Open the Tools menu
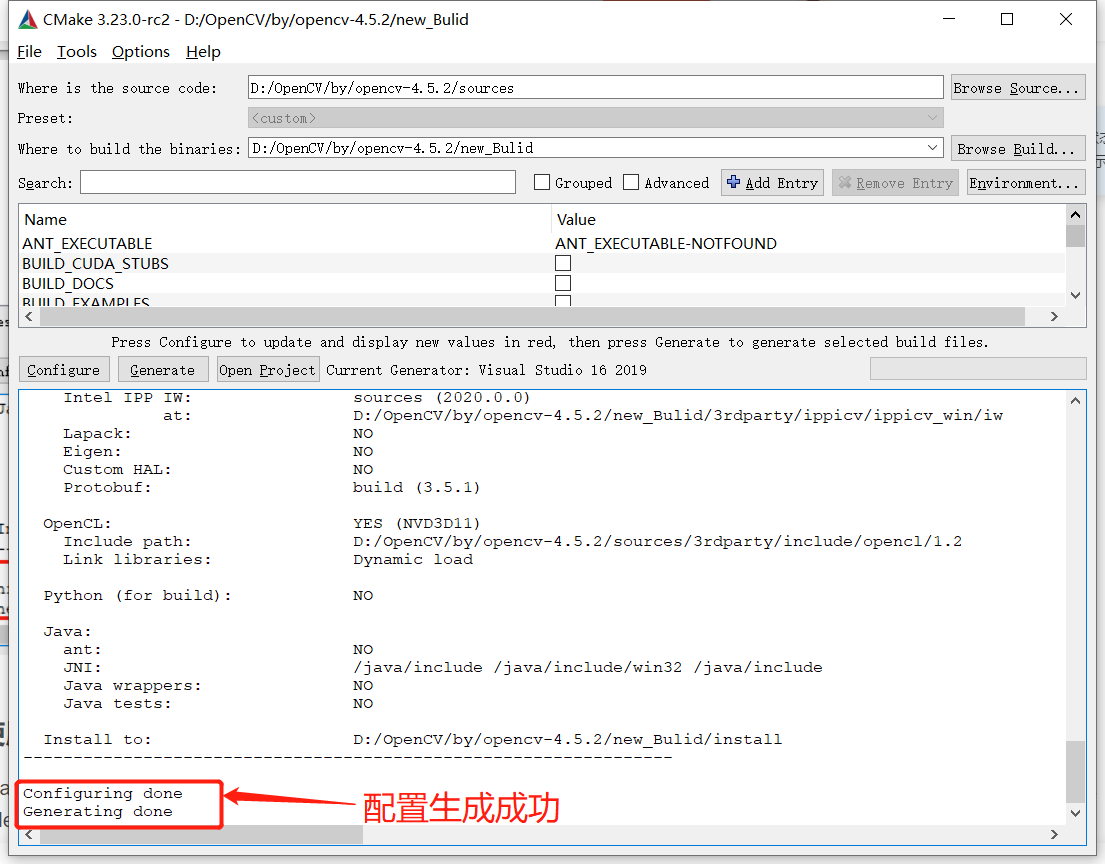Image resolution: width=1105 pixels, height=864 pixels. click(x=76, y=51)
